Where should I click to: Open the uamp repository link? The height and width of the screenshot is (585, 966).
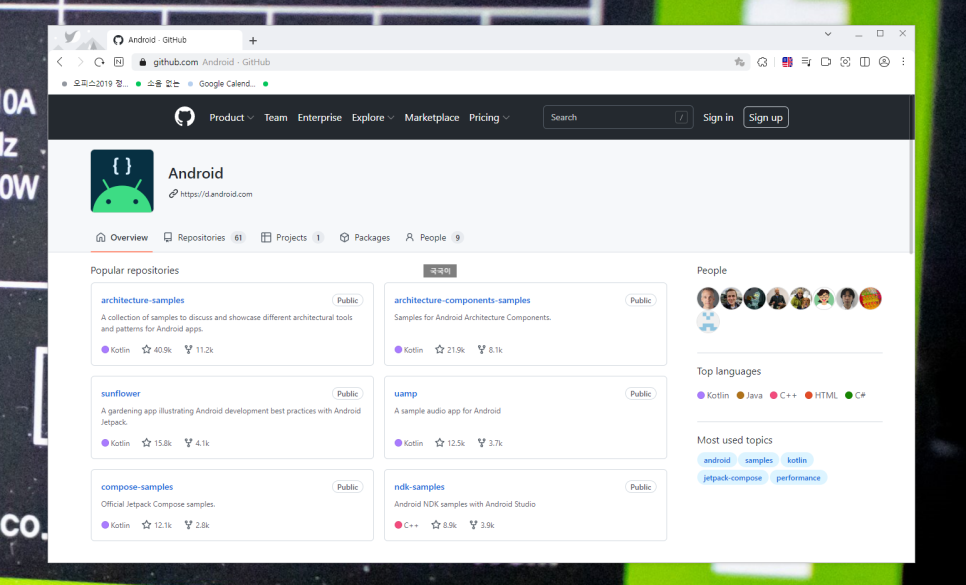405,393
